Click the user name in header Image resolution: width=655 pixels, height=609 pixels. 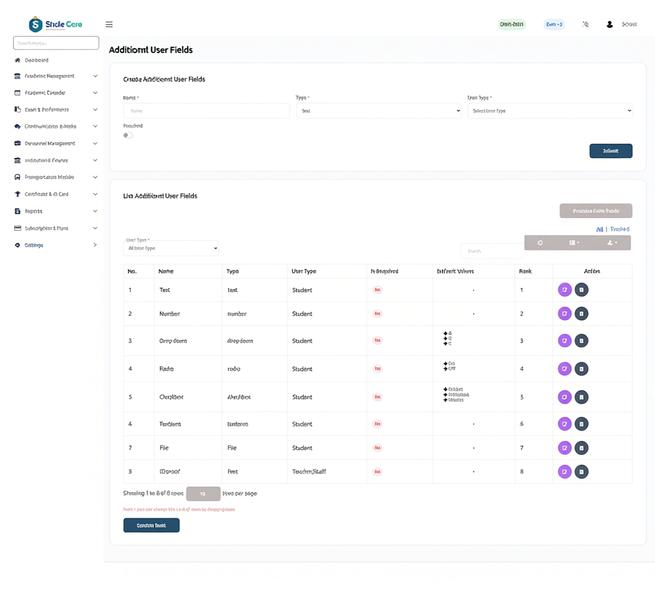(x=629, y=24)
